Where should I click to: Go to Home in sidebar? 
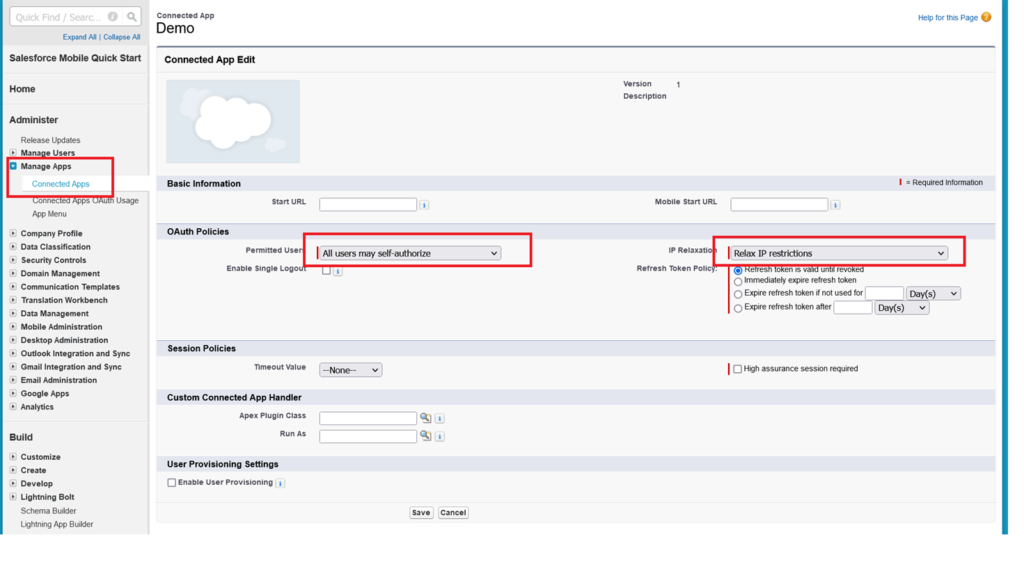pos(22,89)
